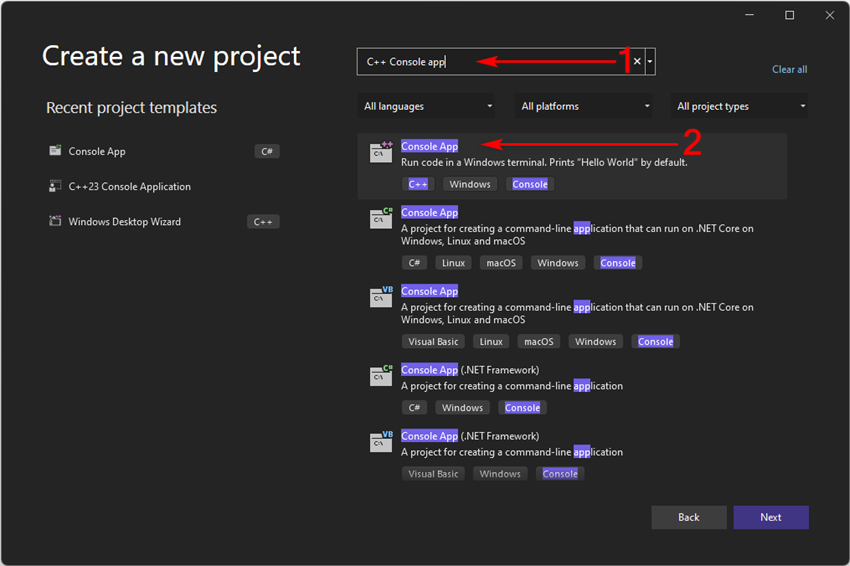850x566 pixels.
Task: Maximize the Create a new project window
Action: [789, 15]
